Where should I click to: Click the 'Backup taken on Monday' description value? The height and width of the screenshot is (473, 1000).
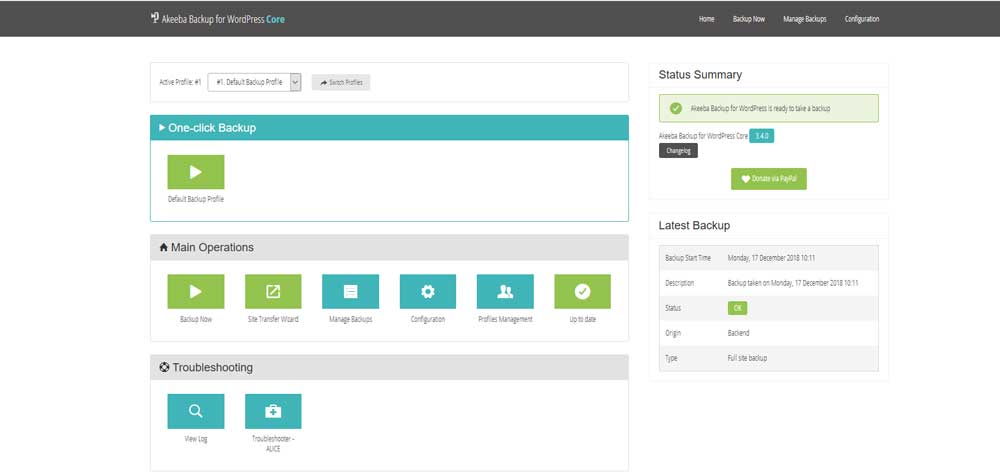793,283
